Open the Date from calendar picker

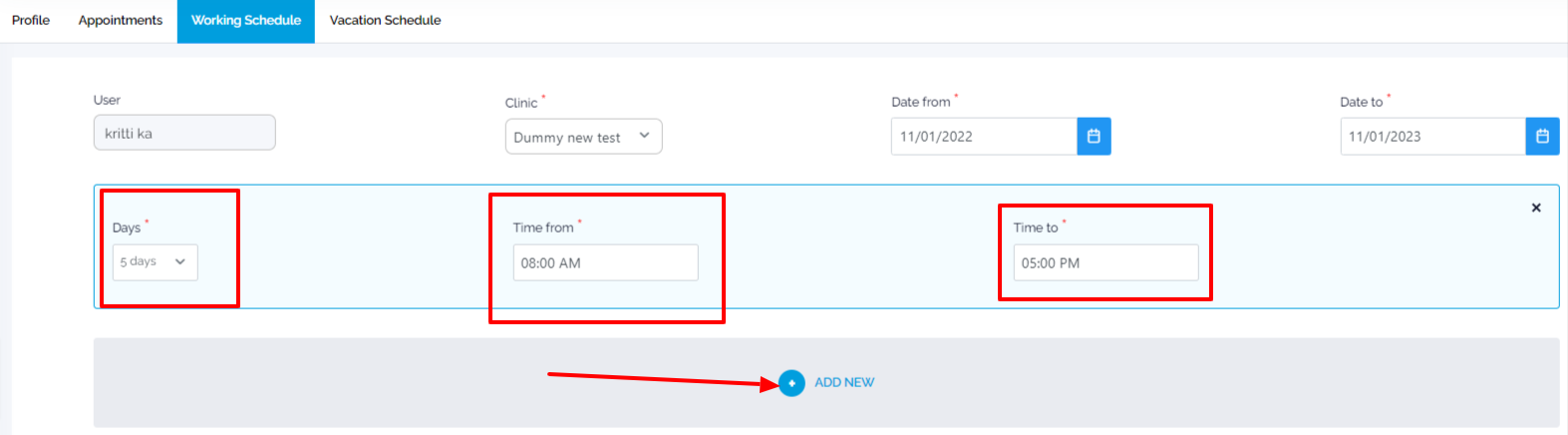pos(1094,137)
